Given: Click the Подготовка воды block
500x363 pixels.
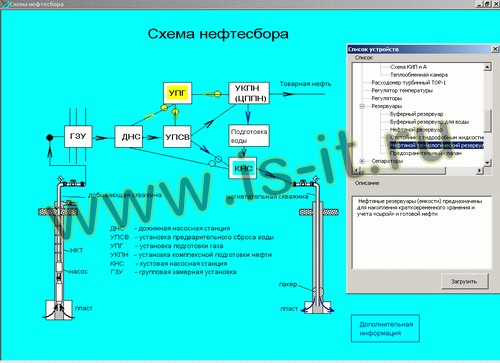Looking at the screenshot, I should (249, 136).
